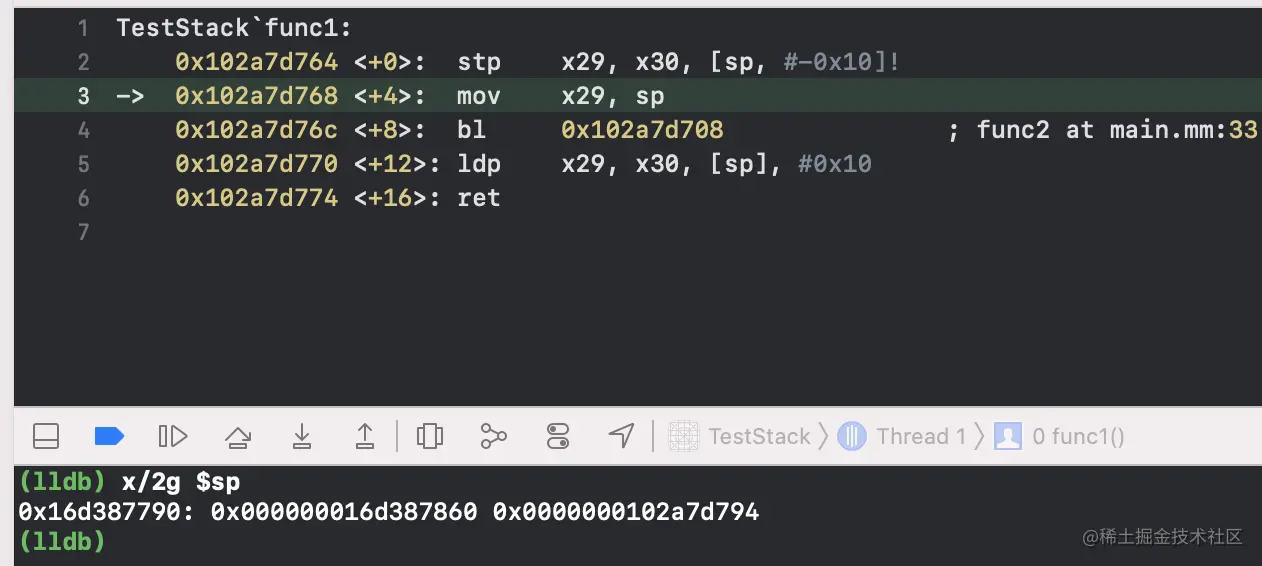Click the empty lldb prompt line

click(62, 541)
